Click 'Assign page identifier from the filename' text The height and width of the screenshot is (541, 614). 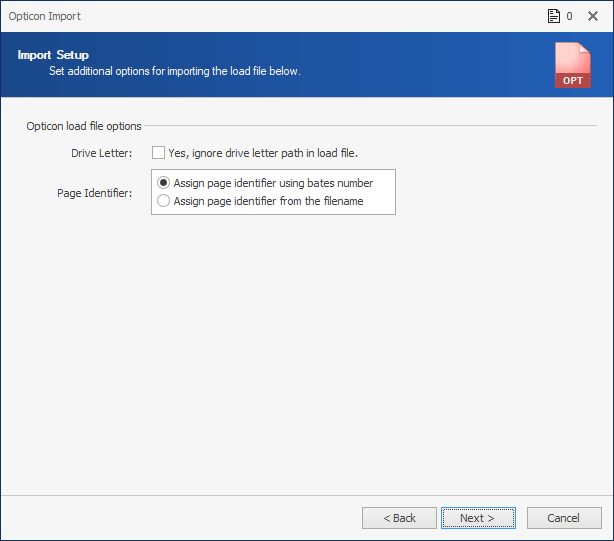[268, 201]
